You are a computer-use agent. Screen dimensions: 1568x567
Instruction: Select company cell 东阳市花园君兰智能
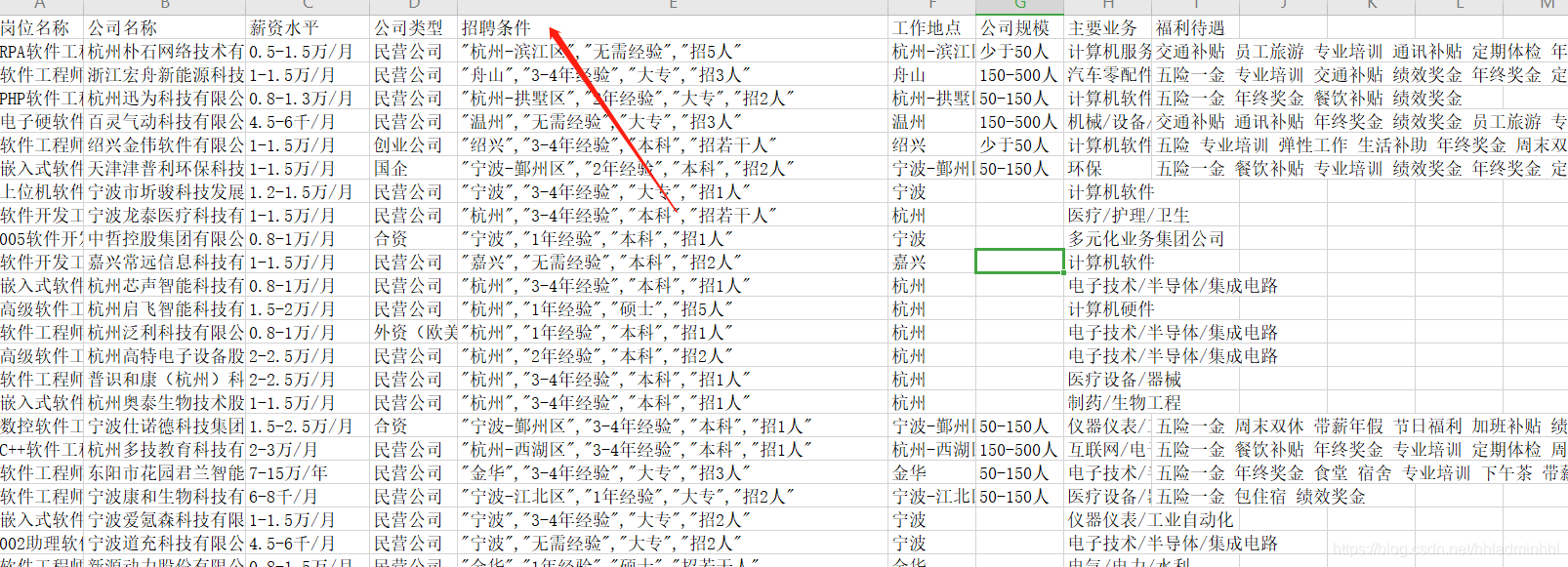coord(165,473)
